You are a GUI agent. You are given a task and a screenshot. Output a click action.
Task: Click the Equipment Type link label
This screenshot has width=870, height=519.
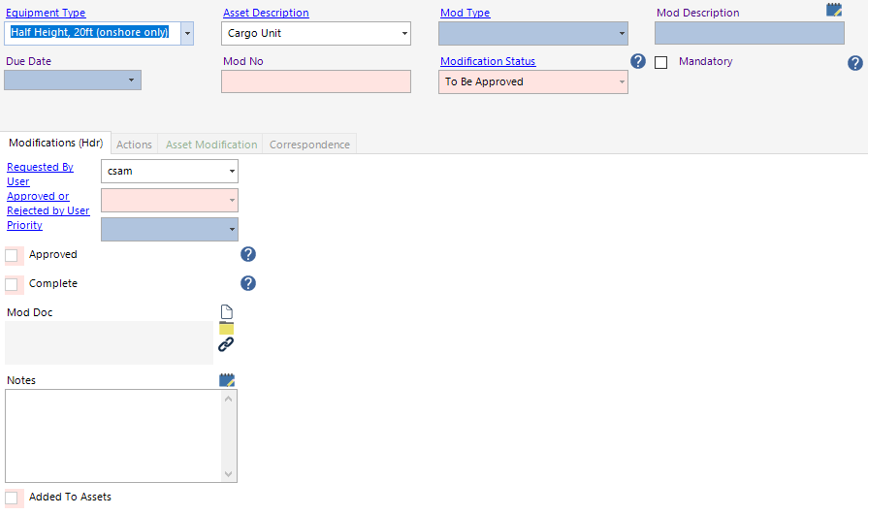click(x=46, y=13)
